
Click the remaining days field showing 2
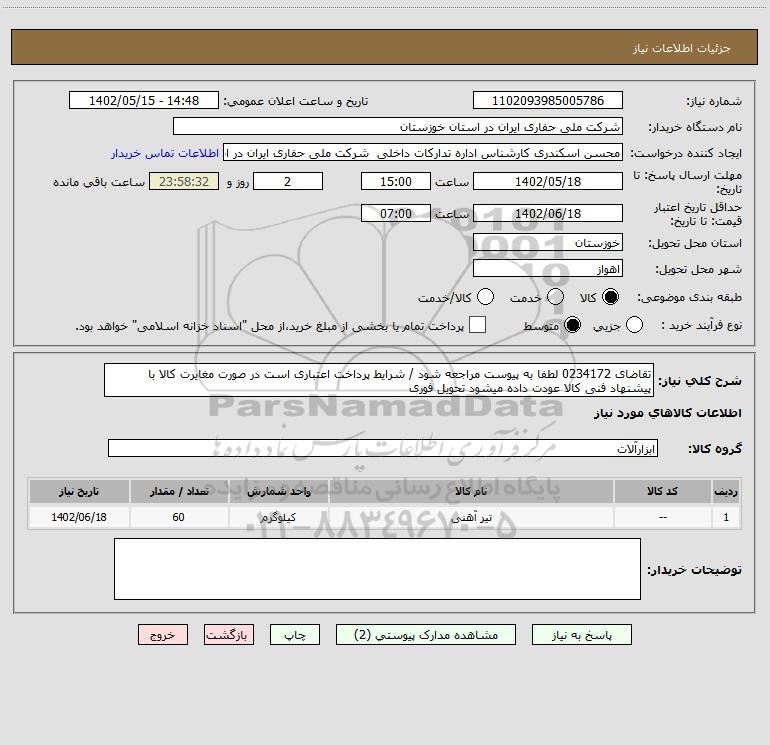click(x=288, y=181)
